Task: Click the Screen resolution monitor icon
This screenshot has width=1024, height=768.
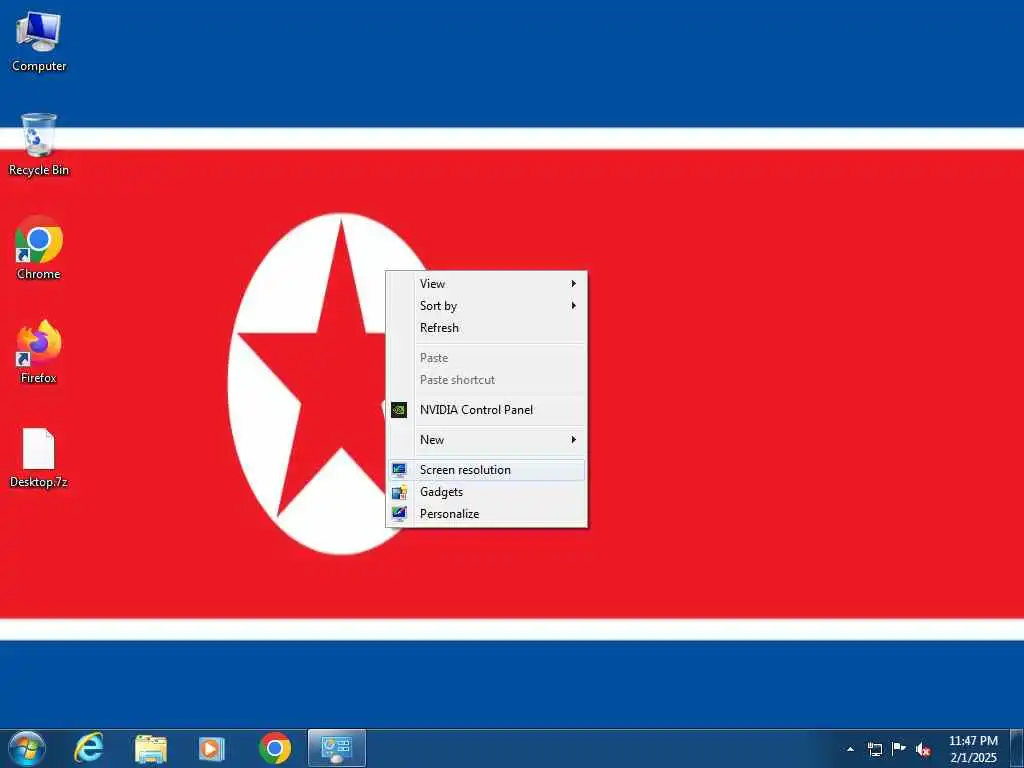Action: (399, 470)
